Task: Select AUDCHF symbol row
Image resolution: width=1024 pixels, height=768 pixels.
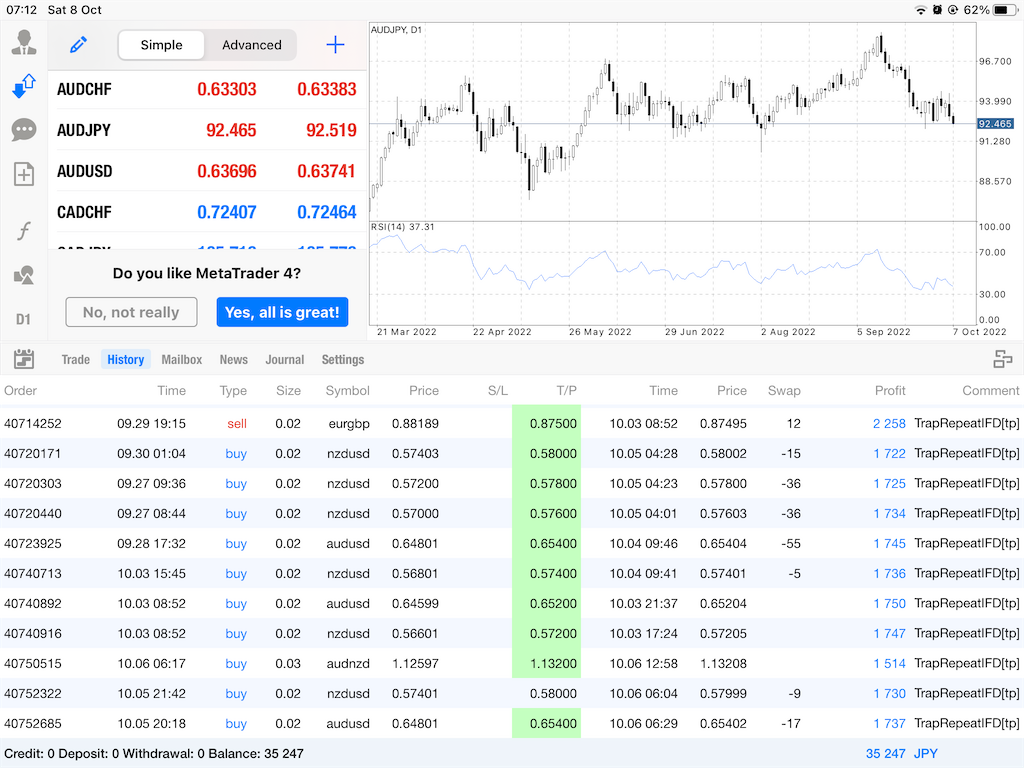Action: click(208, 89)
